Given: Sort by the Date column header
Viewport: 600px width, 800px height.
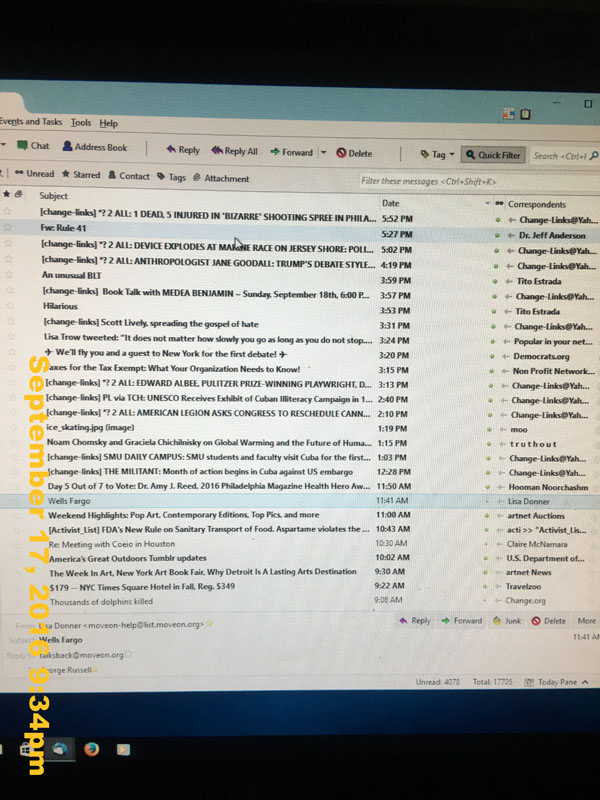Looking at the screenshot, I should tap(390, 203).
